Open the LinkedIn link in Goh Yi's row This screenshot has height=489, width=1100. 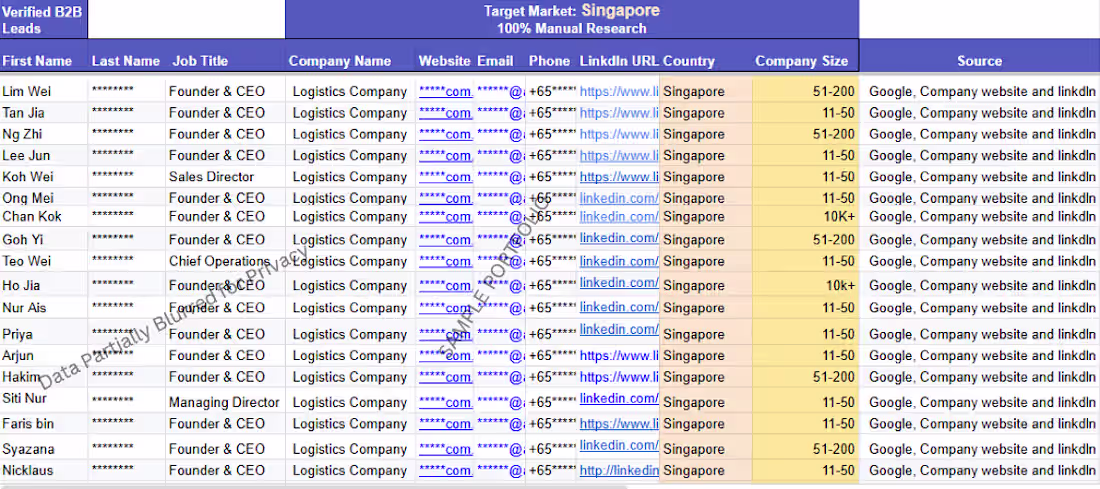pyautogui.click(x=619, y=238)
